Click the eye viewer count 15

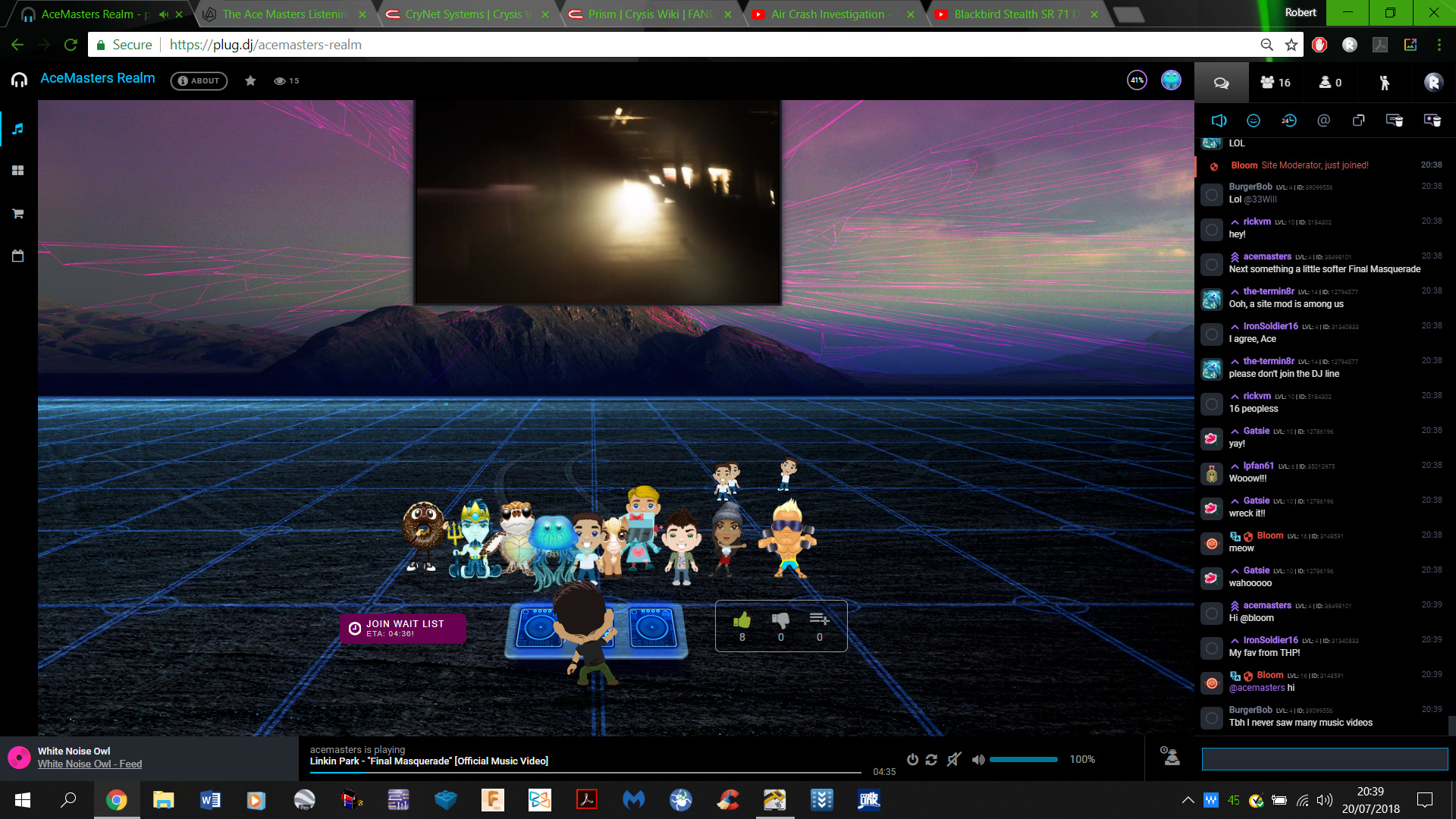coord(287,80)
